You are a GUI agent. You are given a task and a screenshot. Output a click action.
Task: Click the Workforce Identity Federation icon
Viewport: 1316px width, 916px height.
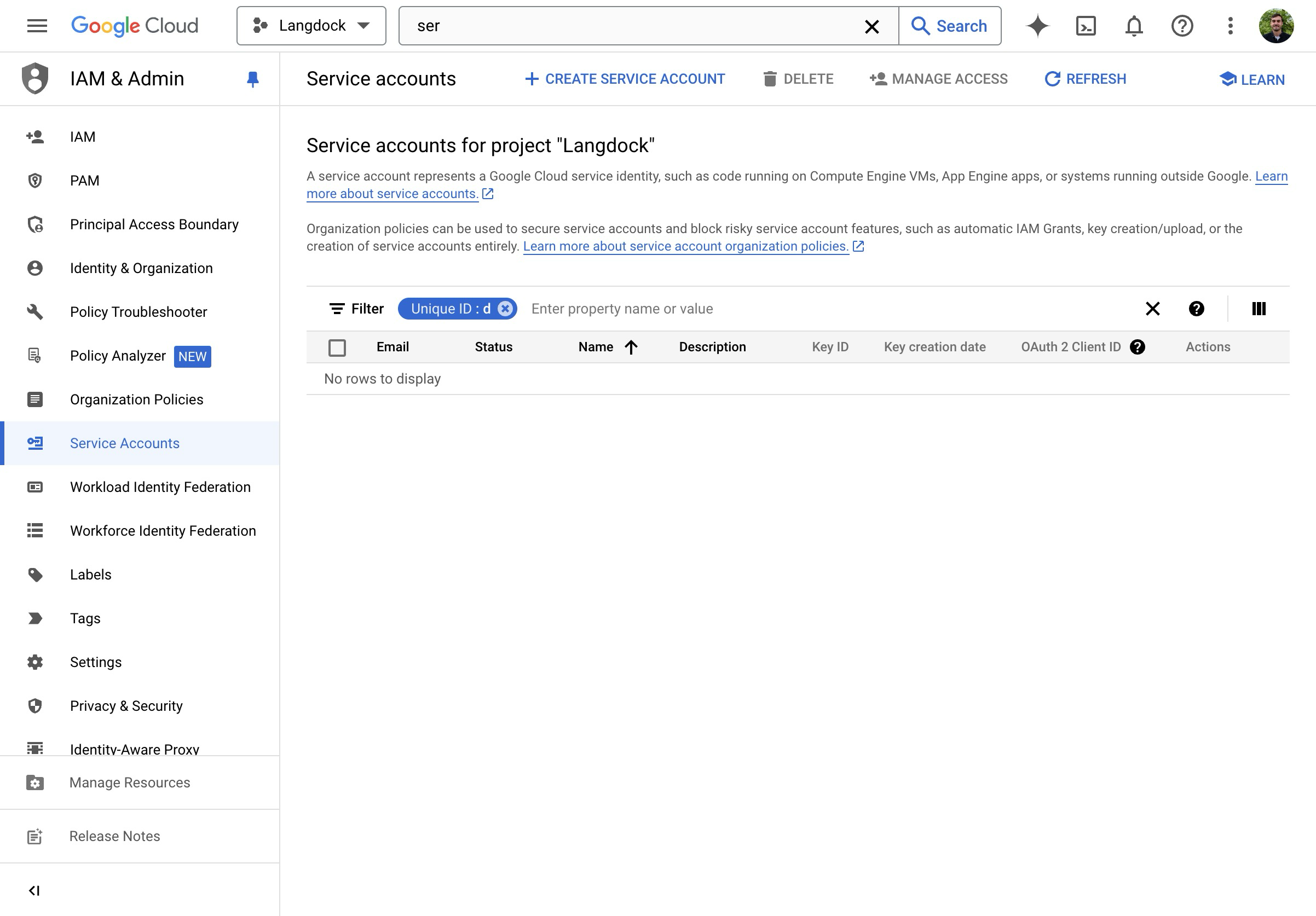[35, 531]
